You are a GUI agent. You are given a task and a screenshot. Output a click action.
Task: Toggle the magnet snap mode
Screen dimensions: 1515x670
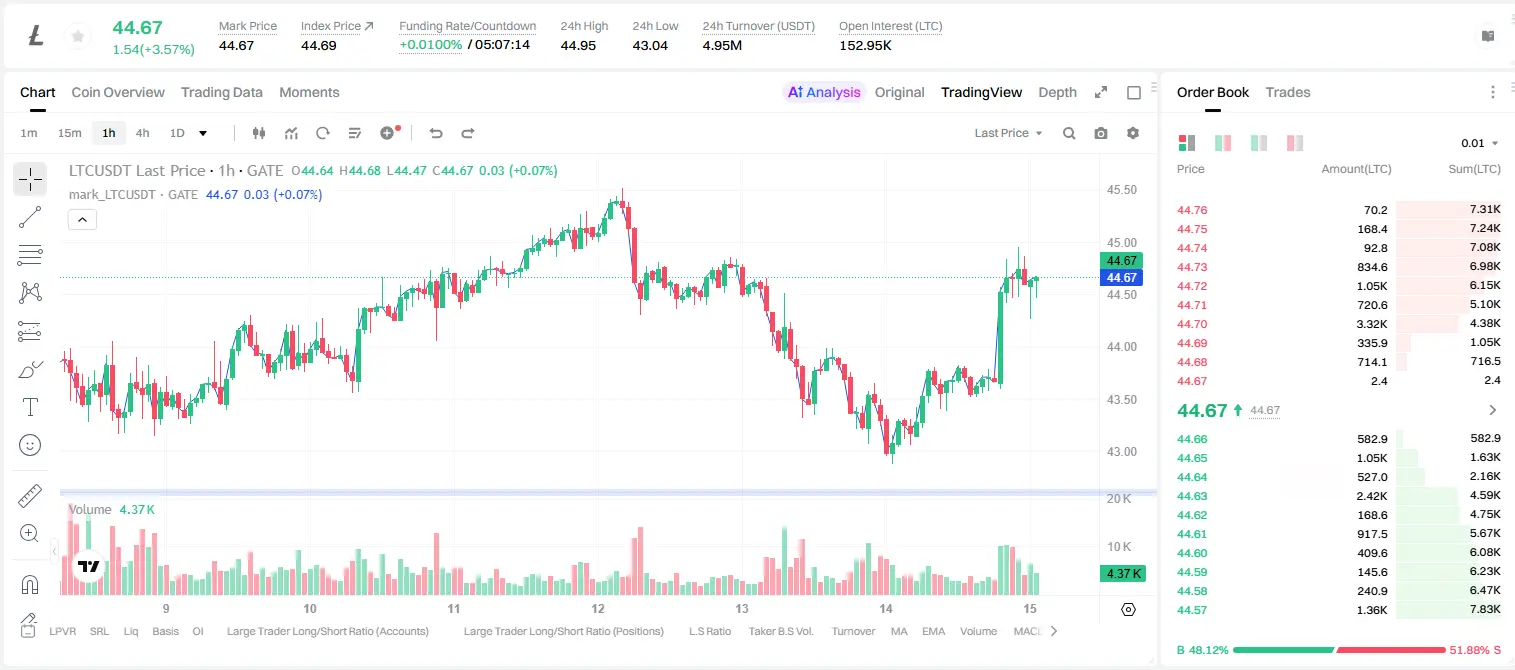[30, 584]
